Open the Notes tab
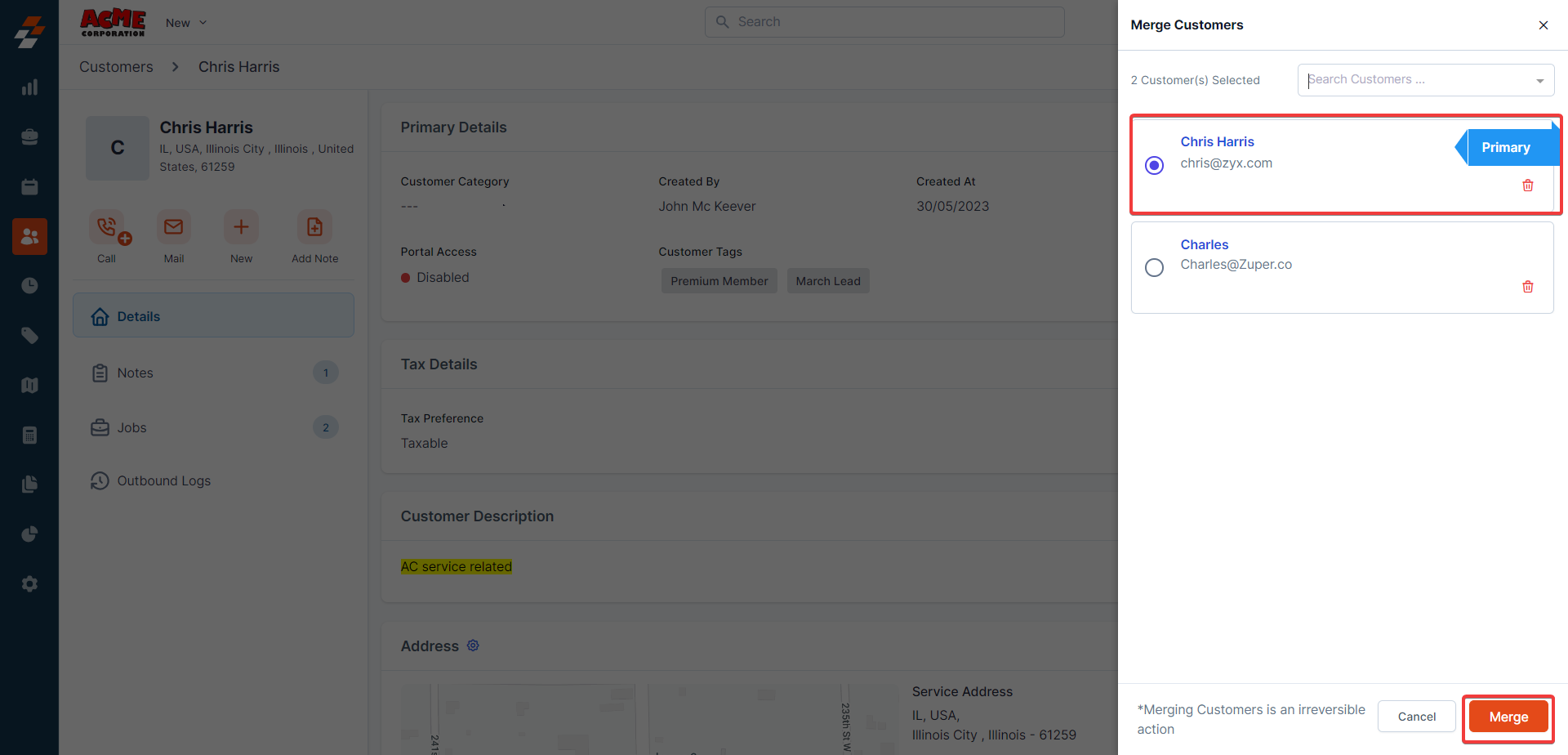Viewport: 1568px width, 755px height. click(135, 373)
